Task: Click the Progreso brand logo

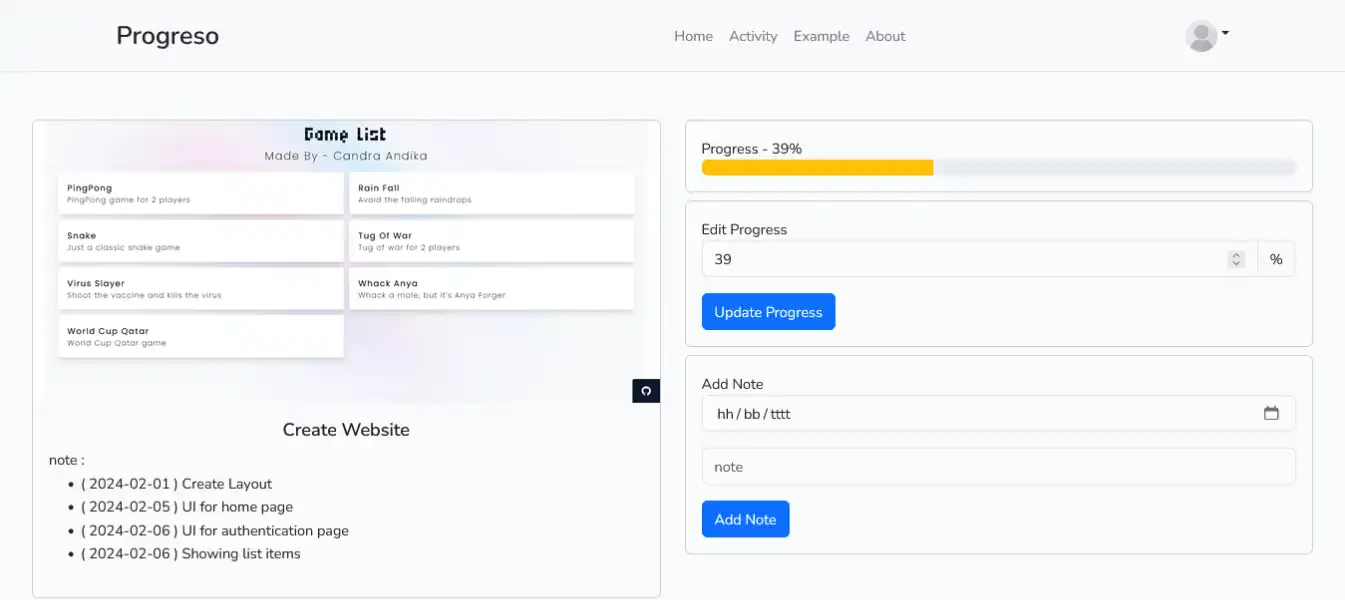Action: 167,36
